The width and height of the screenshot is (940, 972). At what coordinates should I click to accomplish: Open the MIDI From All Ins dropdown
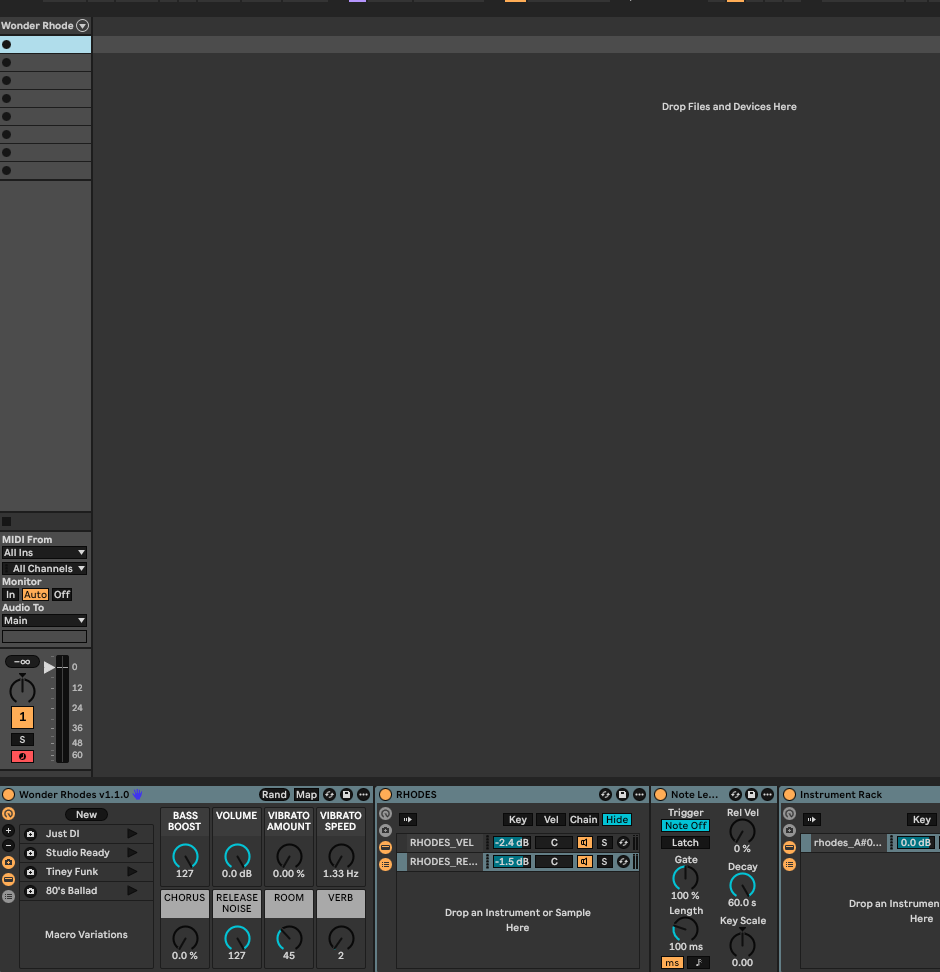tap(45, 552)
